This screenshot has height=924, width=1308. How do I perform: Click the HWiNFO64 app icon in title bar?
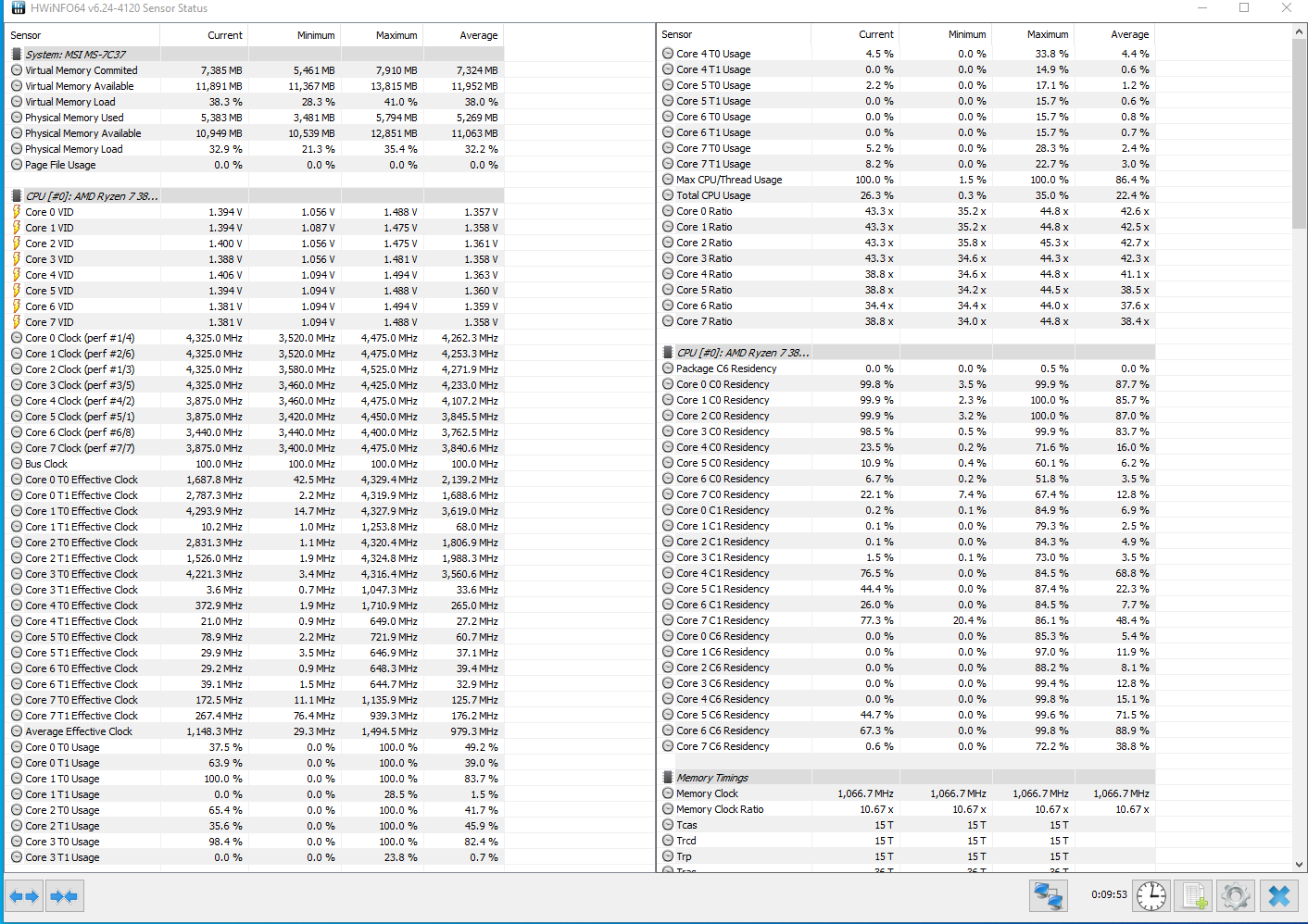click(19, 8)
